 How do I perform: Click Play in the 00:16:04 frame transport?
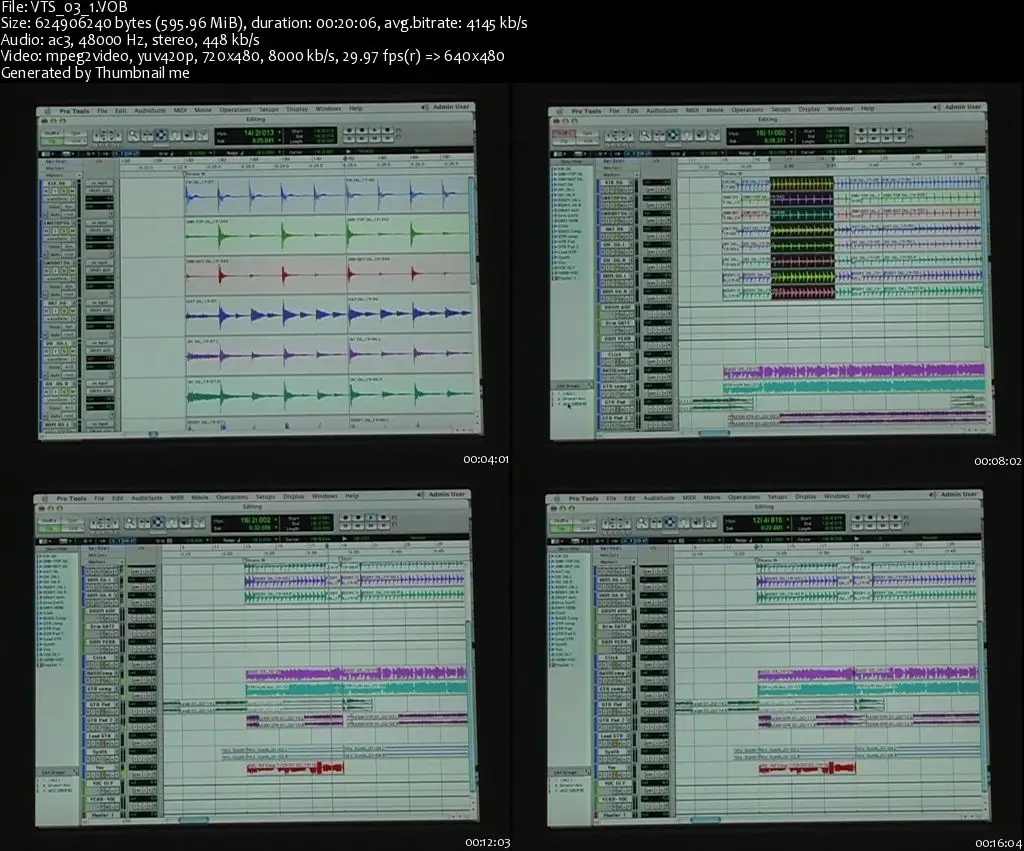point(883,517)
